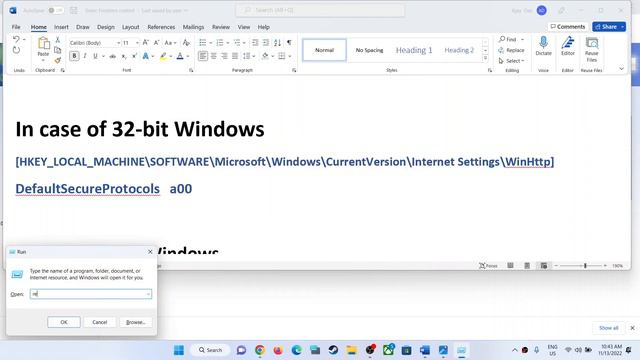Open Paragraph dialog launcher
Screen dimensions: 640x360
pos(294,71)
